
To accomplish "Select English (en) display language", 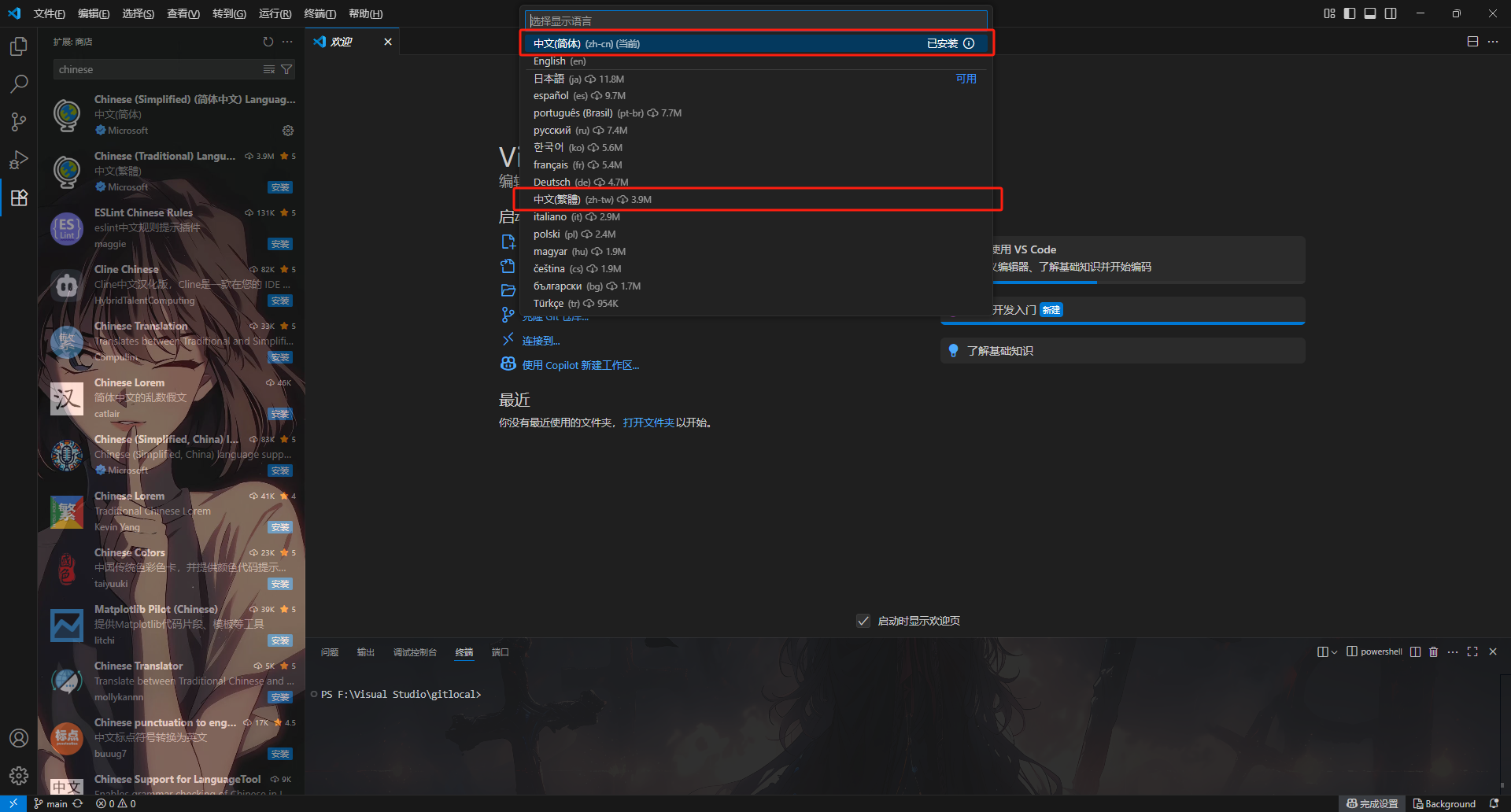I will [x=755, y=61].
